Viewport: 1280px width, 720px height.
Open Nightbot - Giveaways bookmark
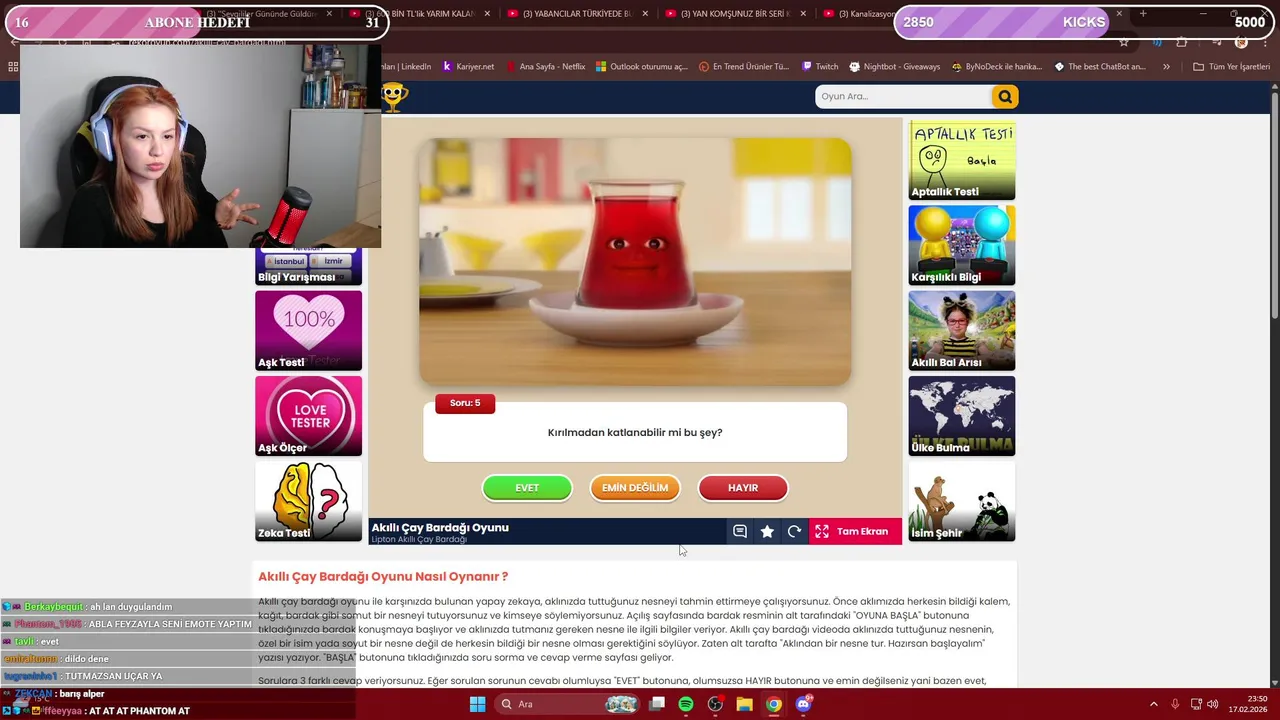coord(894,67)
